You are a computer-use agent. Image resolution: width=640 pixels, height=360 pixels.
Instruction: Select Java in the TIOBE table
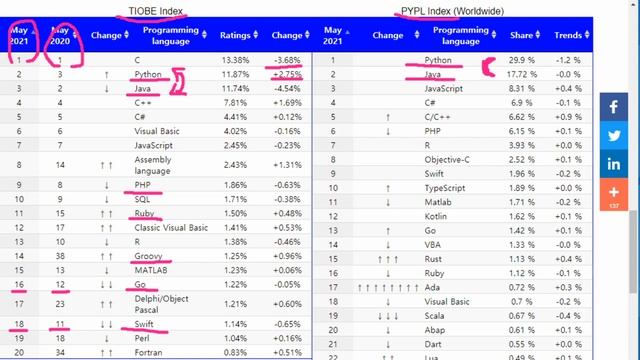click(x=142, y=89)
